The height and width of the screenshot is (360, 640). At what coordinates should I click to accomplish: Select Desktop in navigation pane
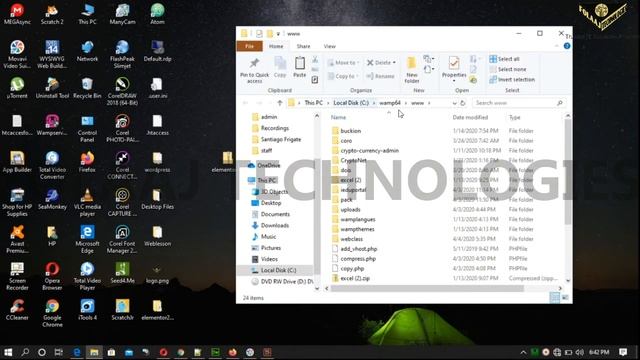(271, 203)
